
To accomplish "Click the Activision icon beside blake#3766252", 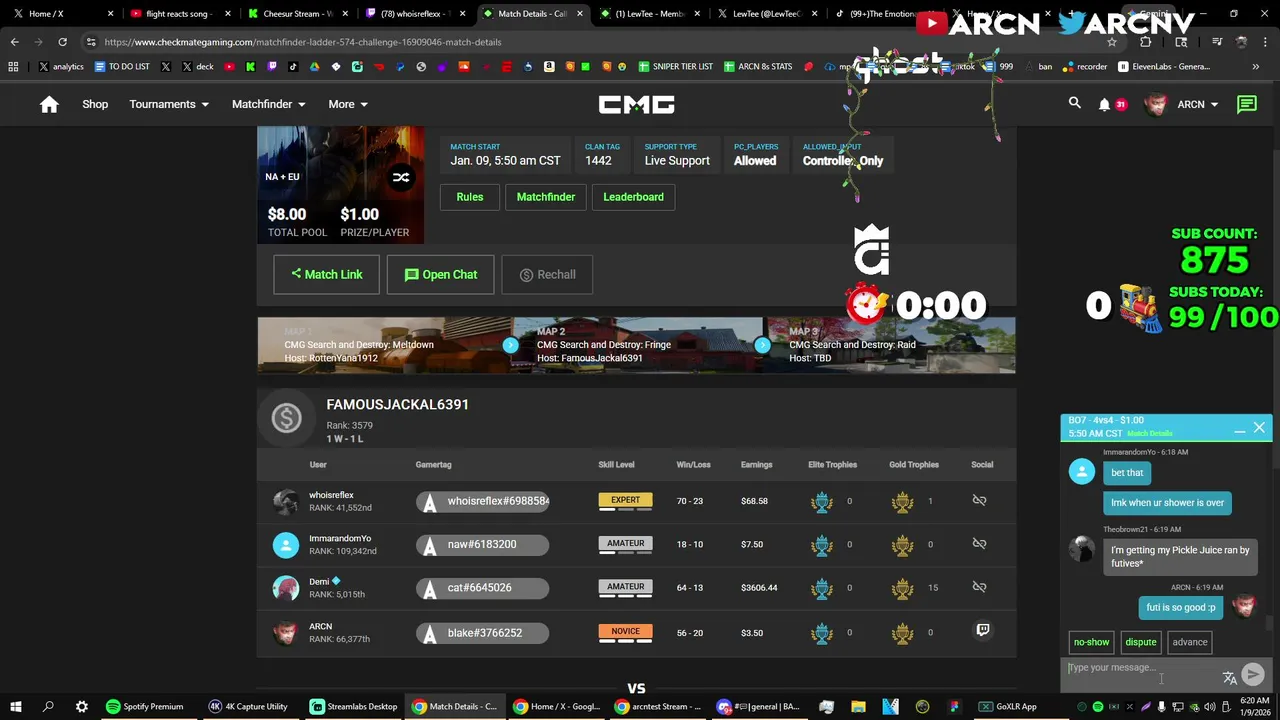I will [430, 633].
